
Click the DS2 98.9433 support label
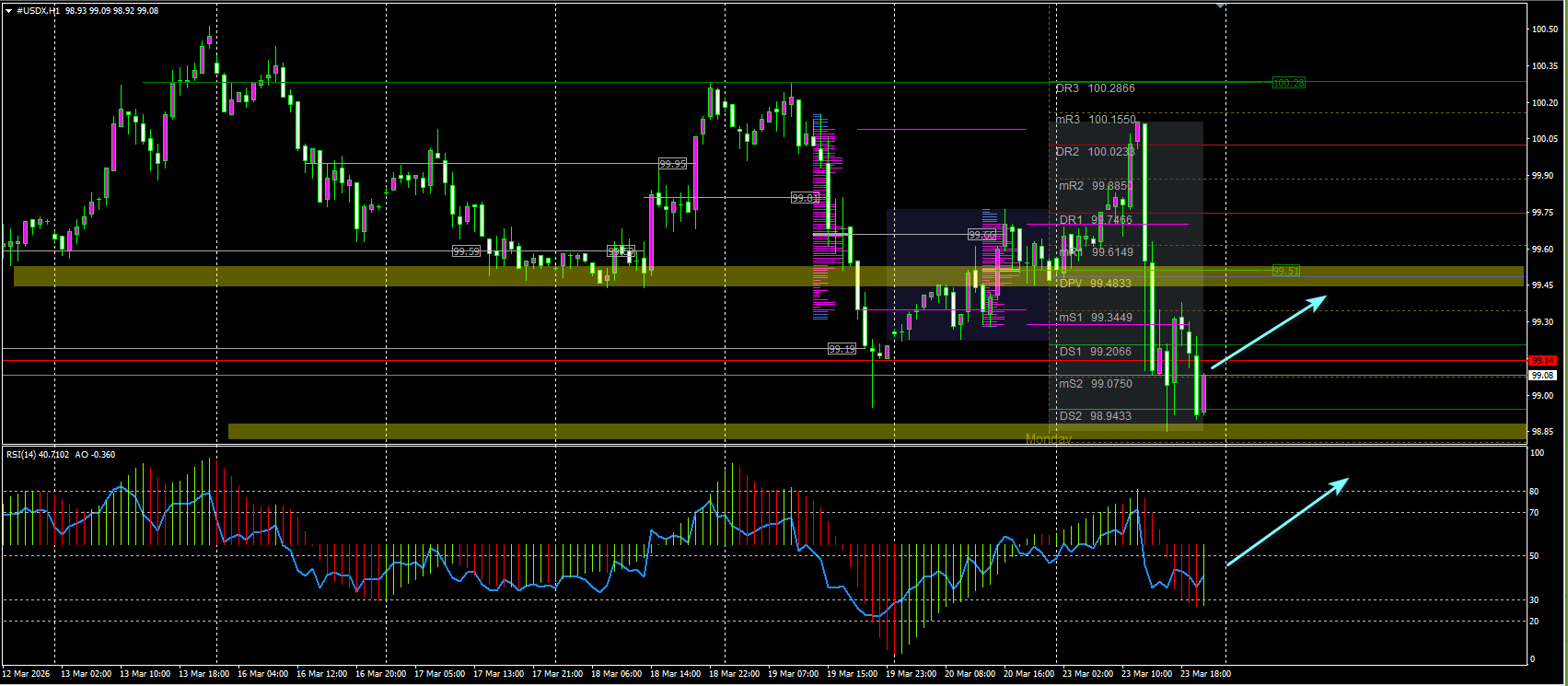tap(1096, 416)
